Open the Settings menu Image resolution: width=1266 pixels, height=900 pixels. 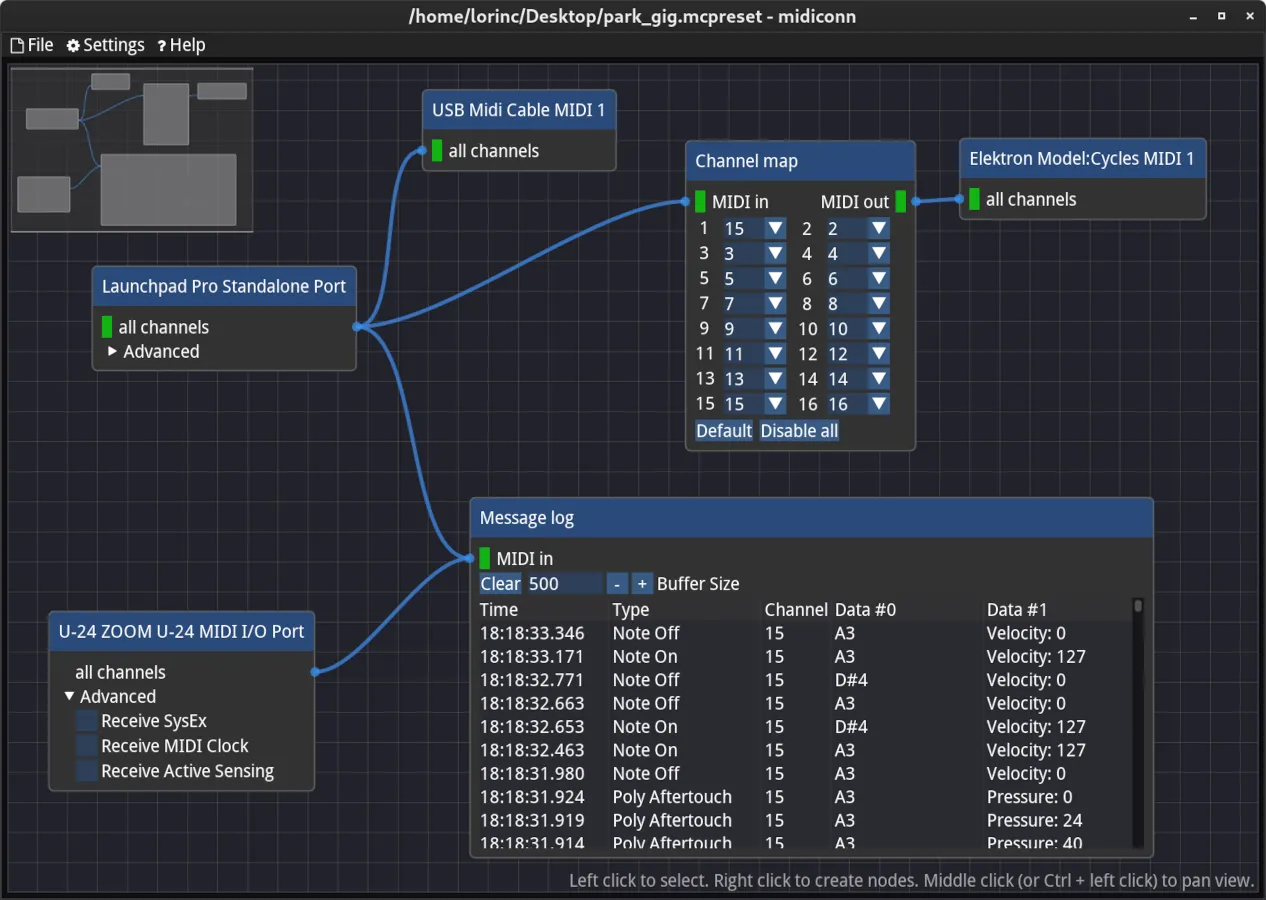[x=106, y=45]
